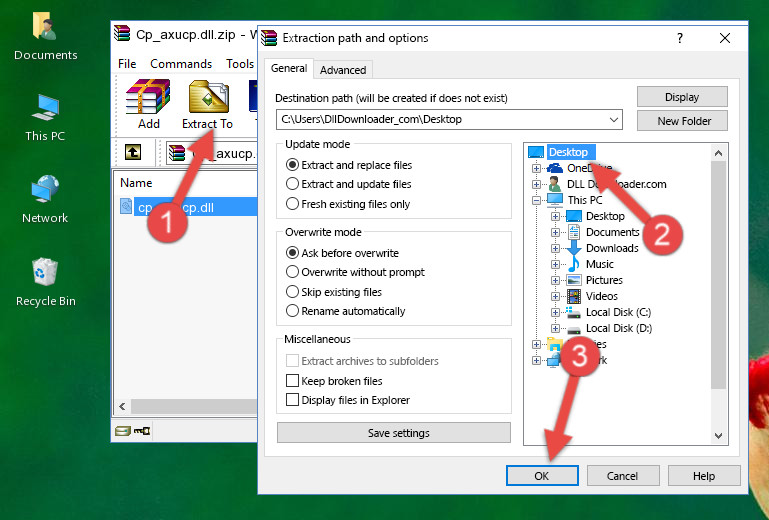Select Overwrite without prompt option
The width and height of the screenshot is (769, 520).
(355, 272)
